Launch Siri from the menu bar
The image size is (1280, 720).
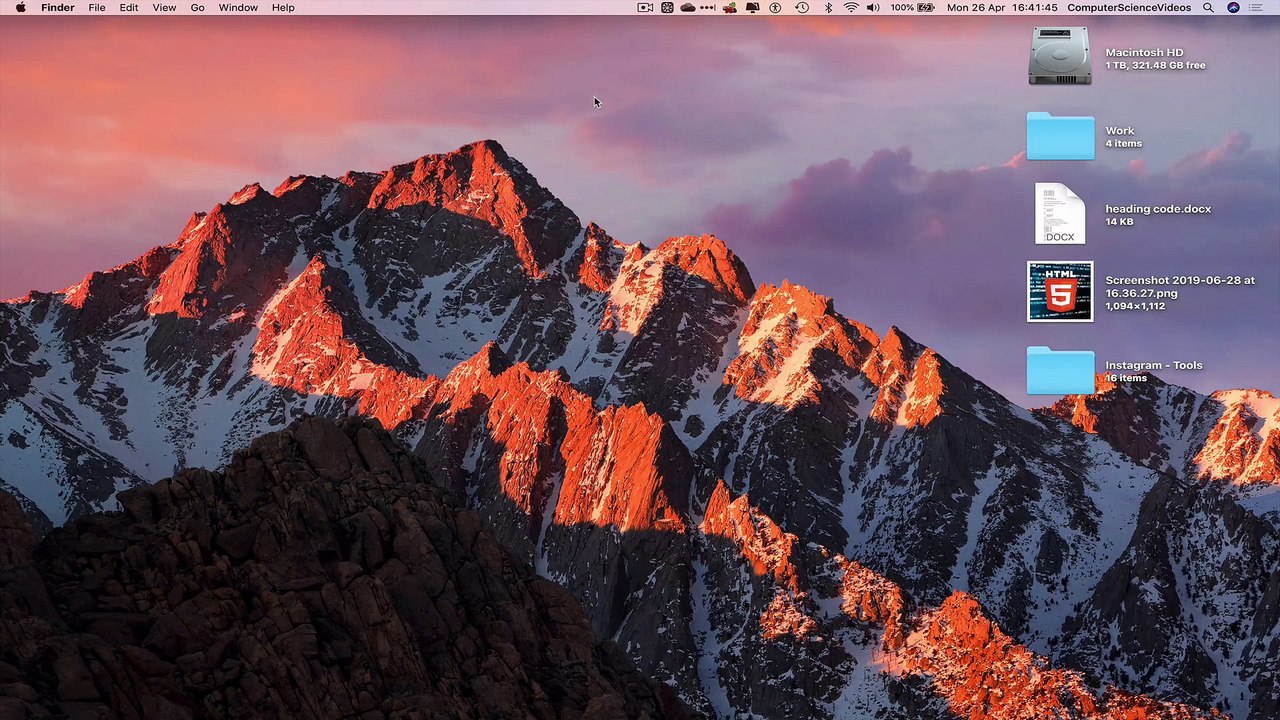coord(1233,7)
